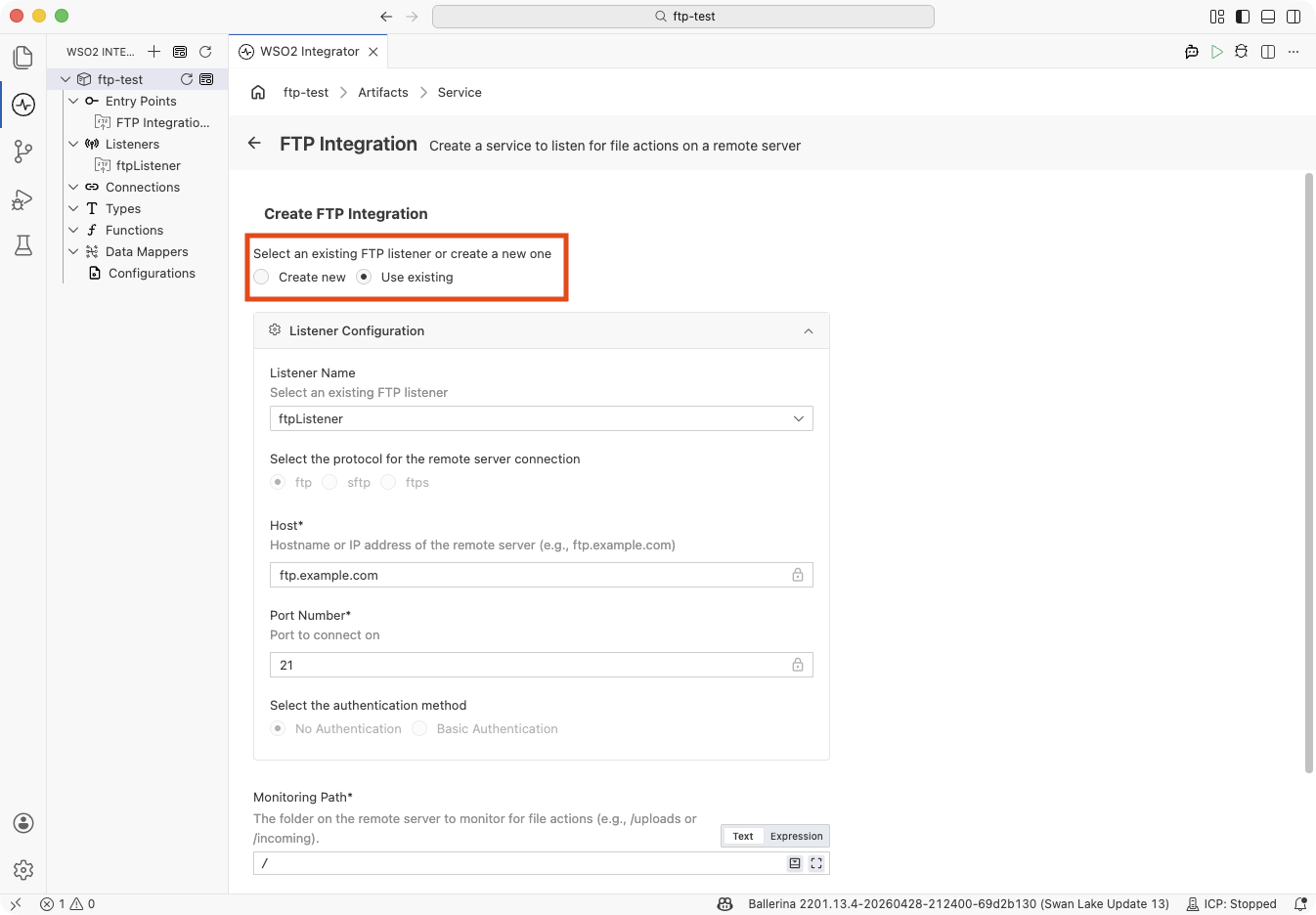Click the vertical scrollbar of the form

(1309, 473)
